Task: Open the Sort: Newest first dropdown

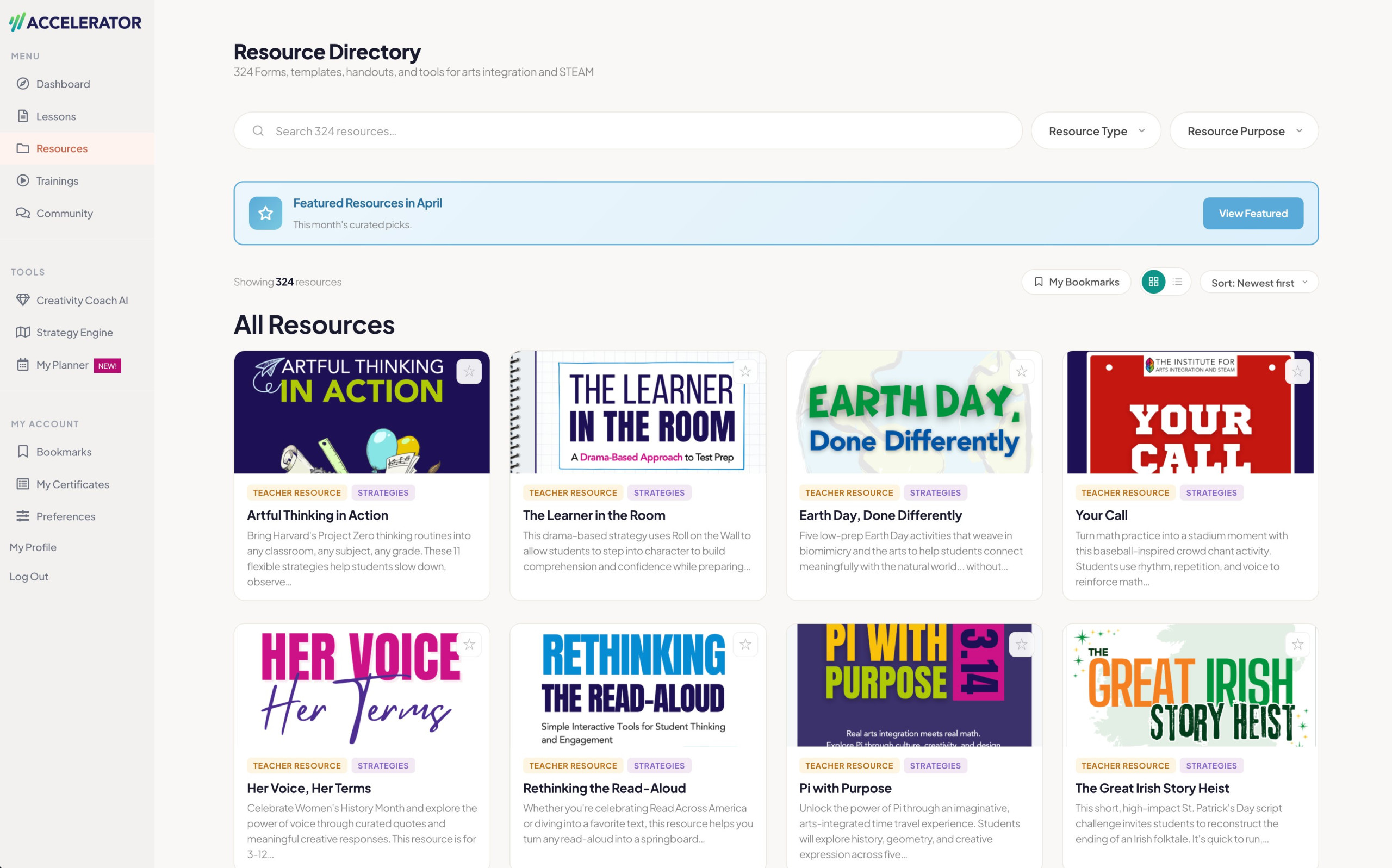Action: click(1259, 283)
